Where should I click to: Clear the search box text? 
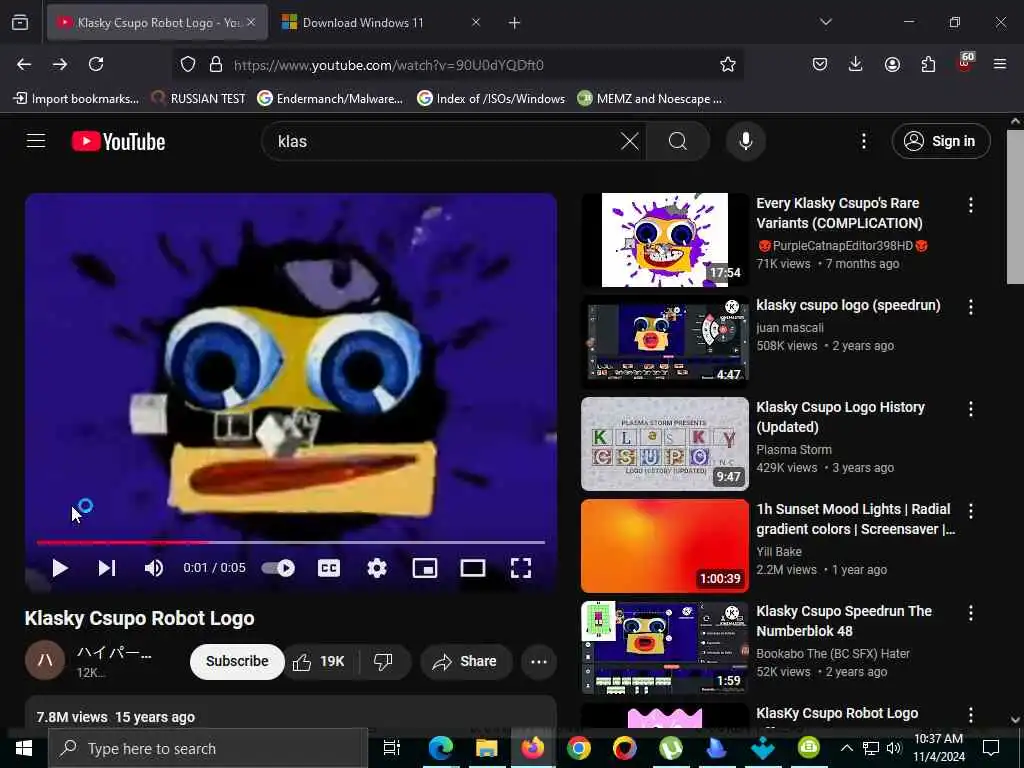pos(630,141)
